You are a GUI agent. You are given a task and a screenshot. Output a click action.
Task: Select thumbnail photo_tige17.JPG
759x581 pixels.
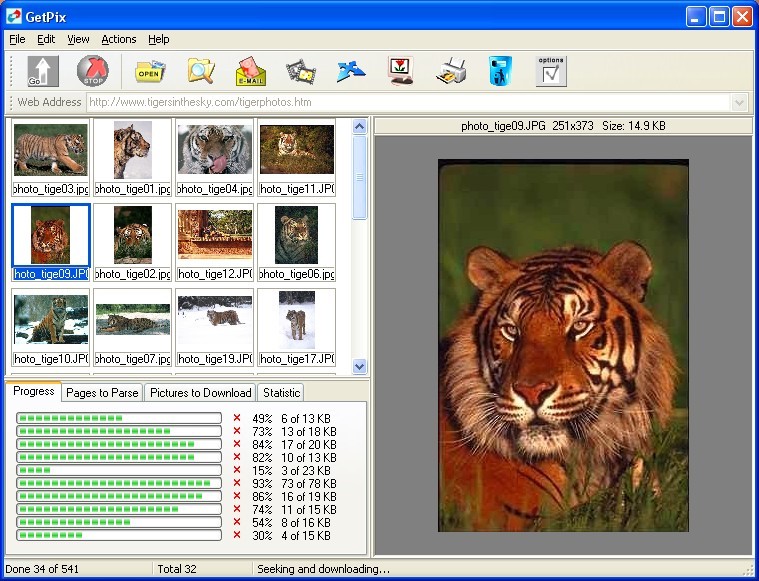(x=297, y=327)
